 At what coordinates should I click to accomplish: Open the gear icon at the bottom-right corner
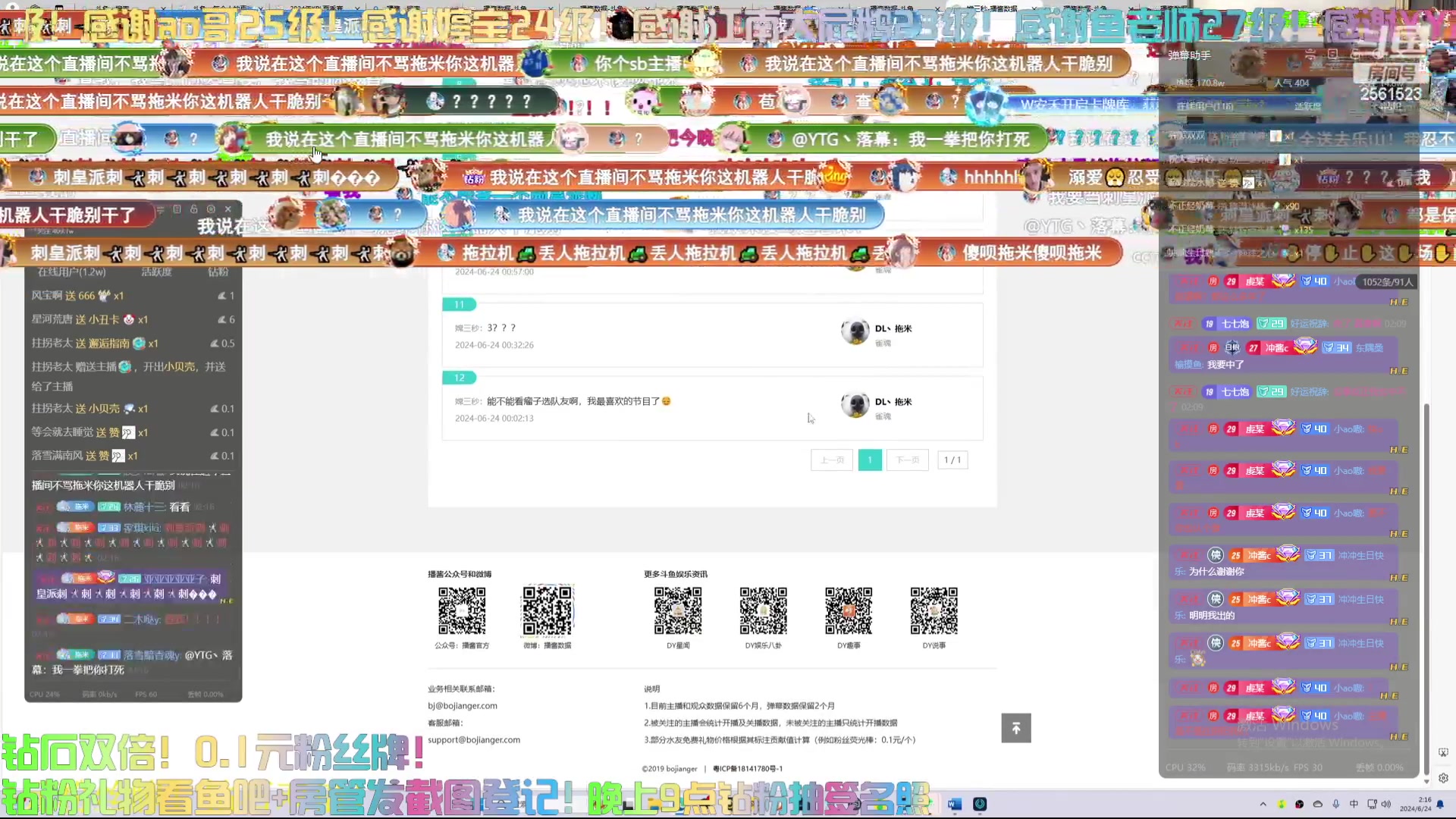1443,778
